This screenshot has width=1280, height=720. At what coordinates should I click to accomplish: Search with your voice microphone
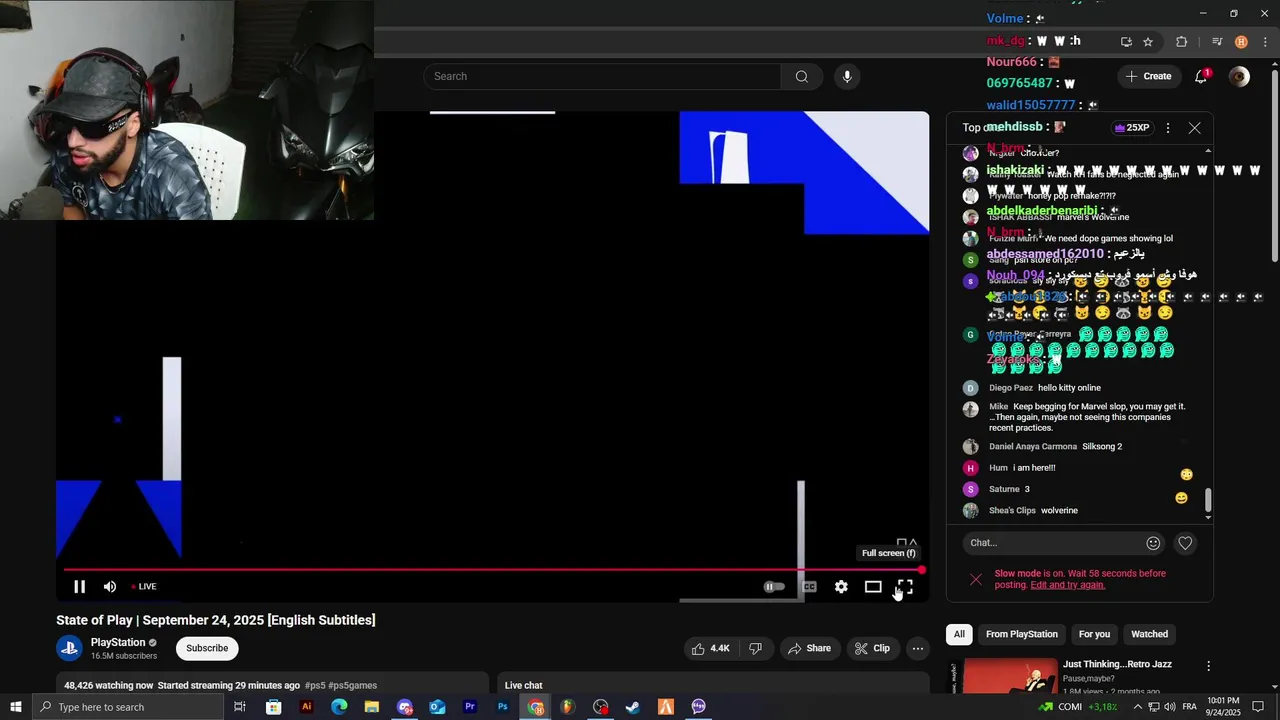(x=847, y=76)
